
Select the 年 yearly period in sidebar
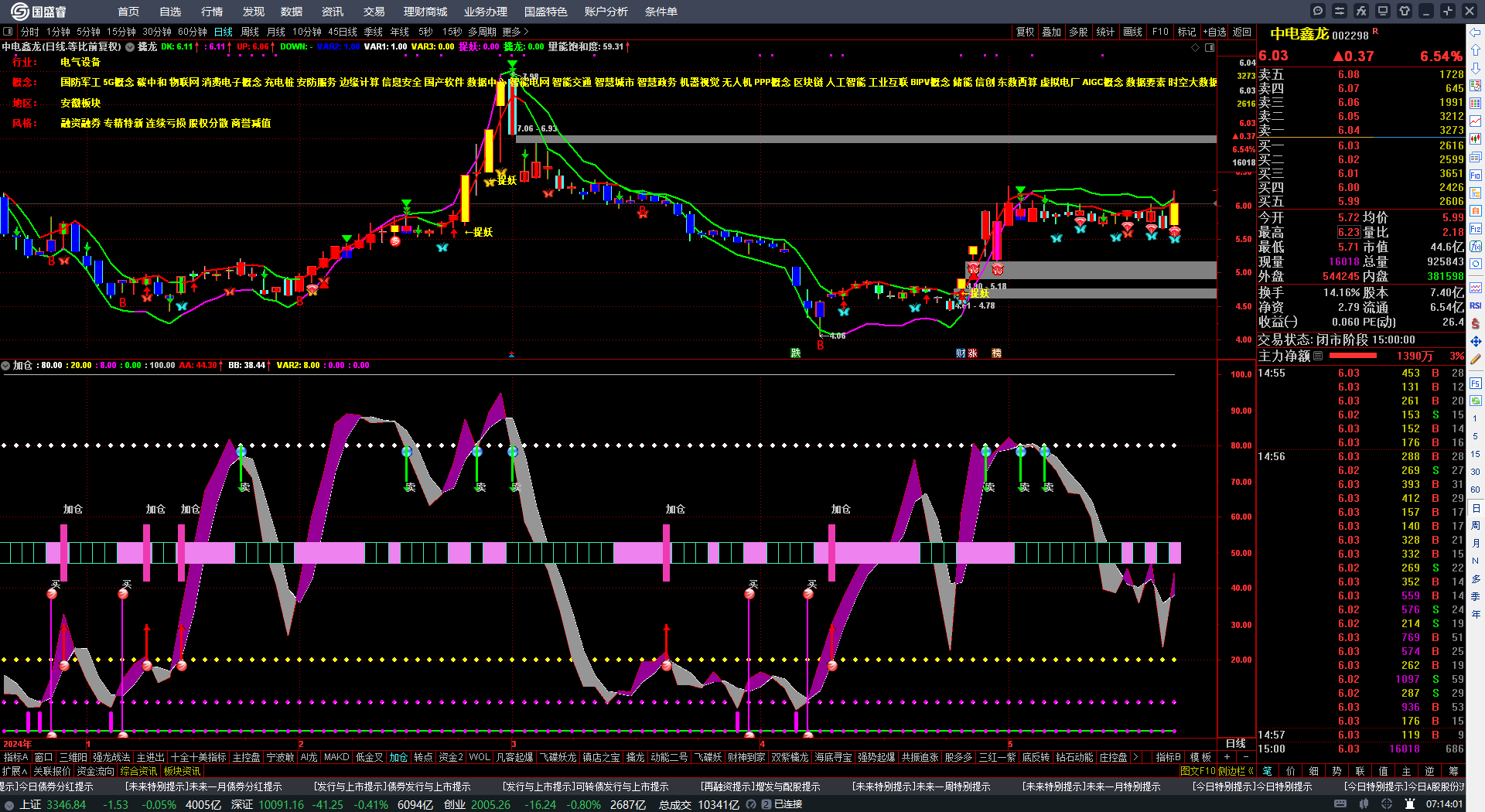click(x=1476, y=614)
